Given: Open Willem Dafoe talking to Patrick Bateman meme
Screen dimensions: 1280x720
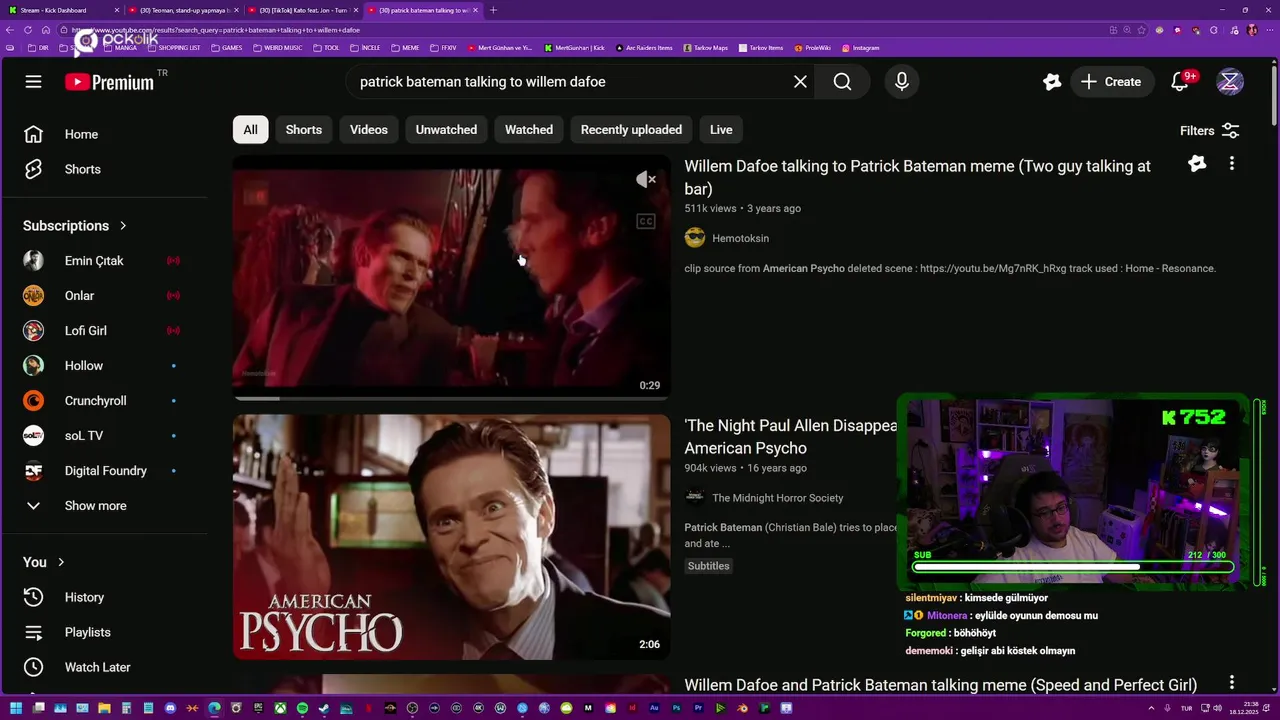Looking at the screenshot, I should coord(917,177).
